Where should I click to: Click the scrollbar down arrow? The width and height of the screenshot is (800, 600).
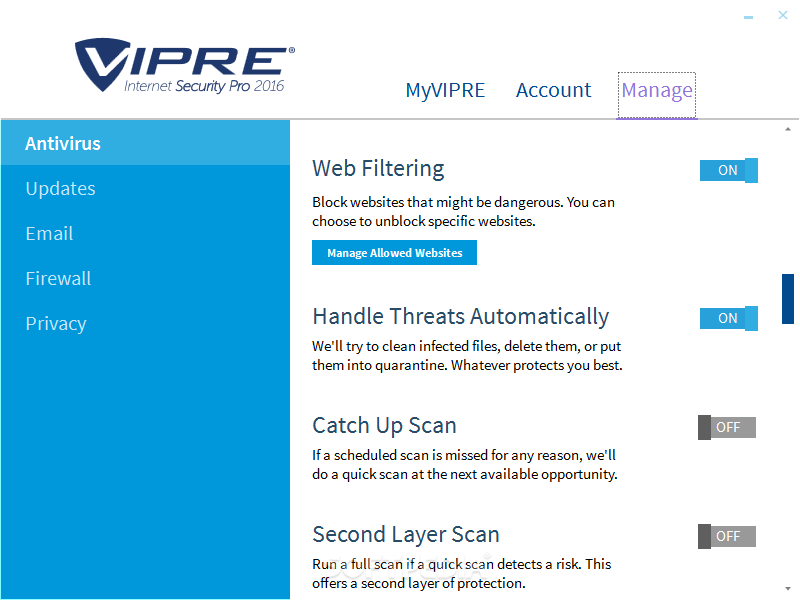(x=788, y=589)
